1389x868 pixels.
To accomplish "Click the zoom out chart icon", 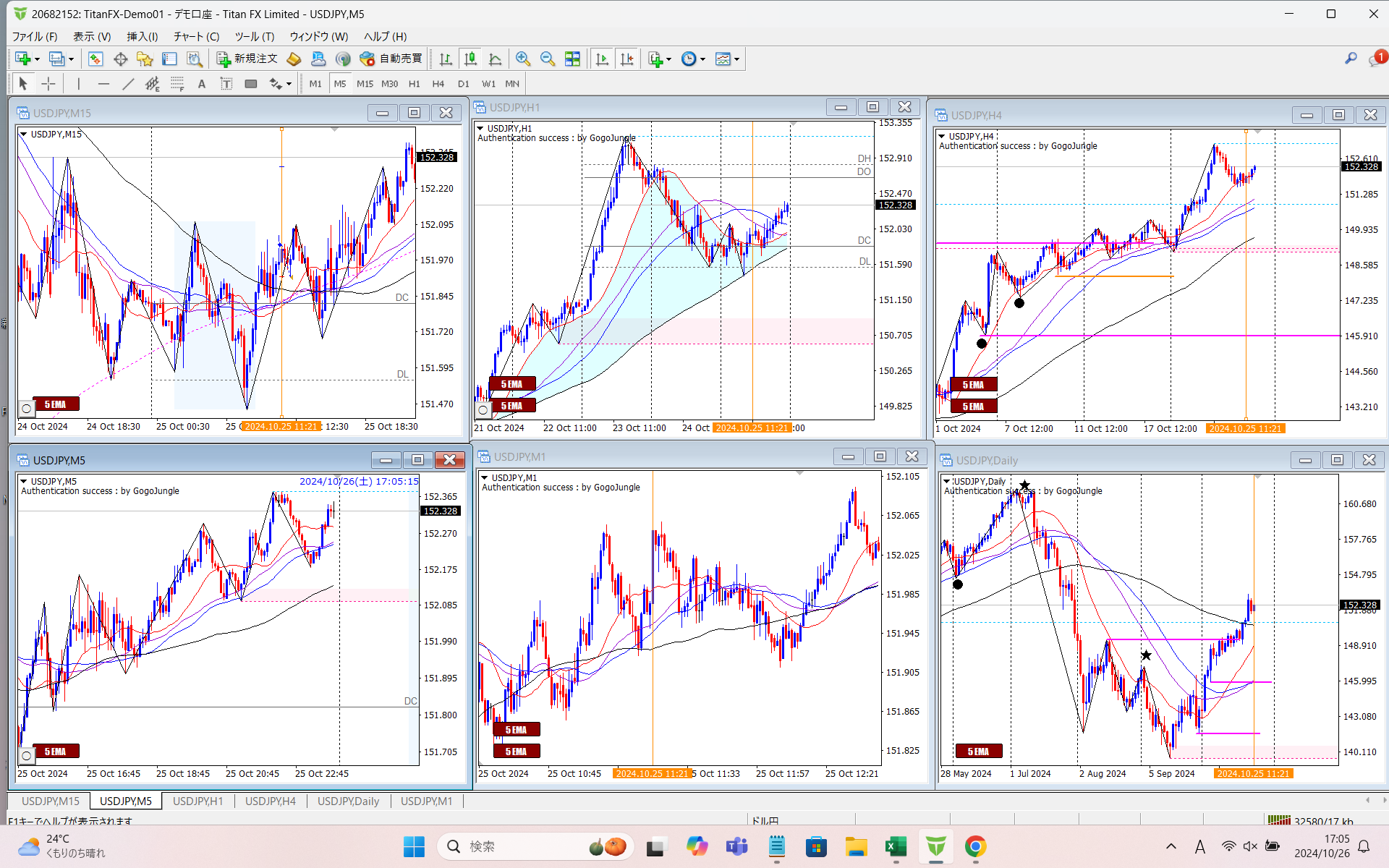I will (x=548, y=59).
